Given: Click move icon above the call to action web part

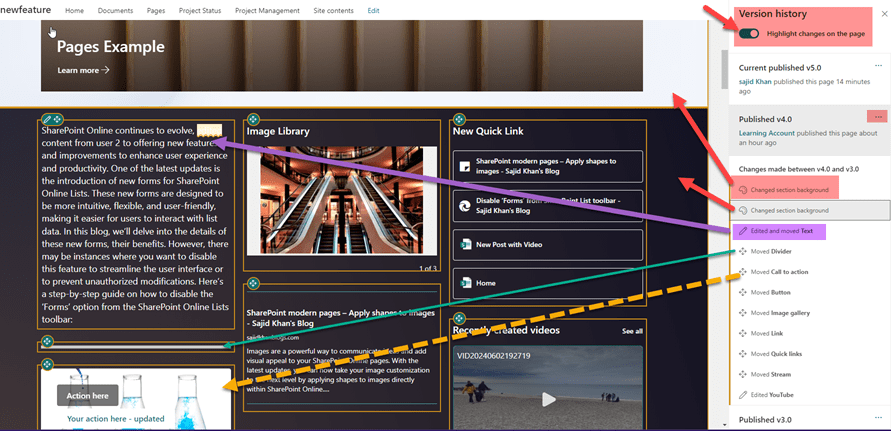Looking at the screenshot, I should click(x=47, y=364).
